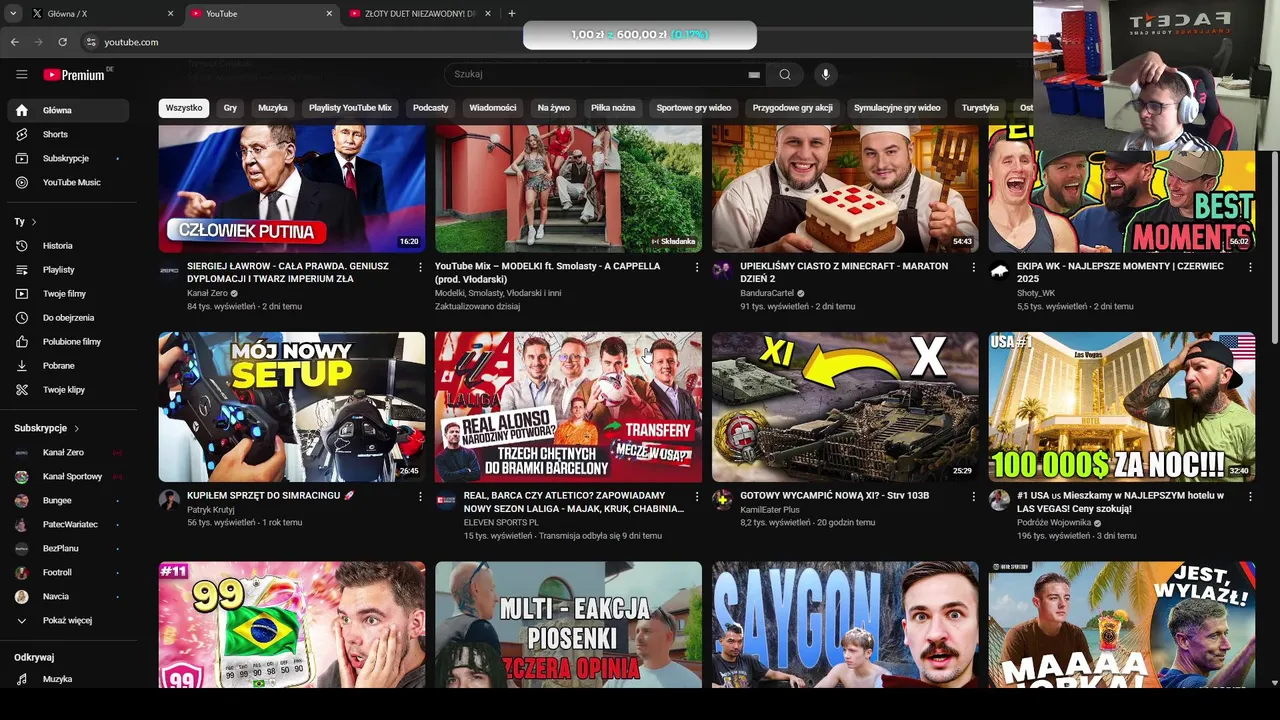Open BanduraCartel channel link
The width and height of the screenshot is (1280, 720).
pos(767,293)
